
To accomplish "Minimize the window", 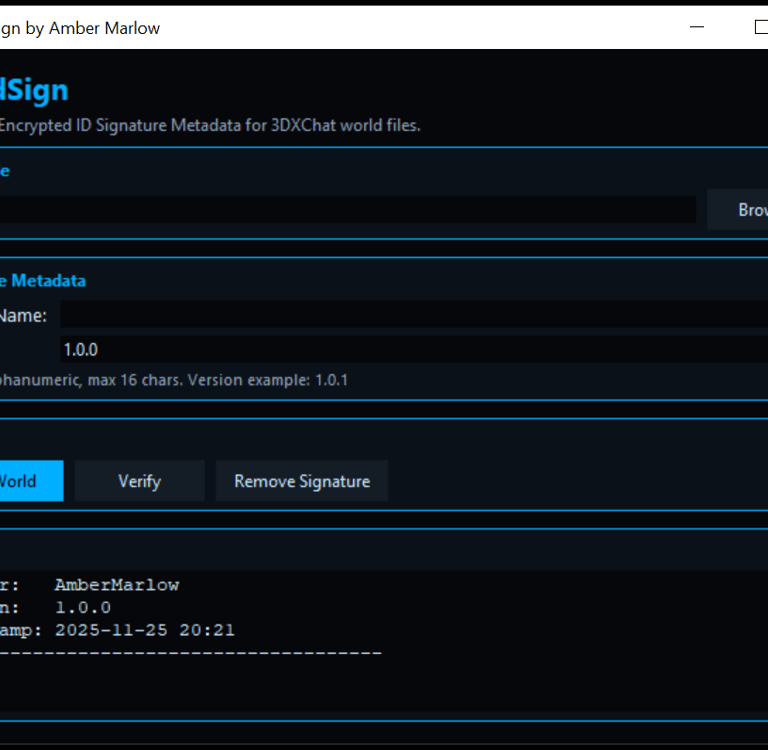I will [696, 27].
